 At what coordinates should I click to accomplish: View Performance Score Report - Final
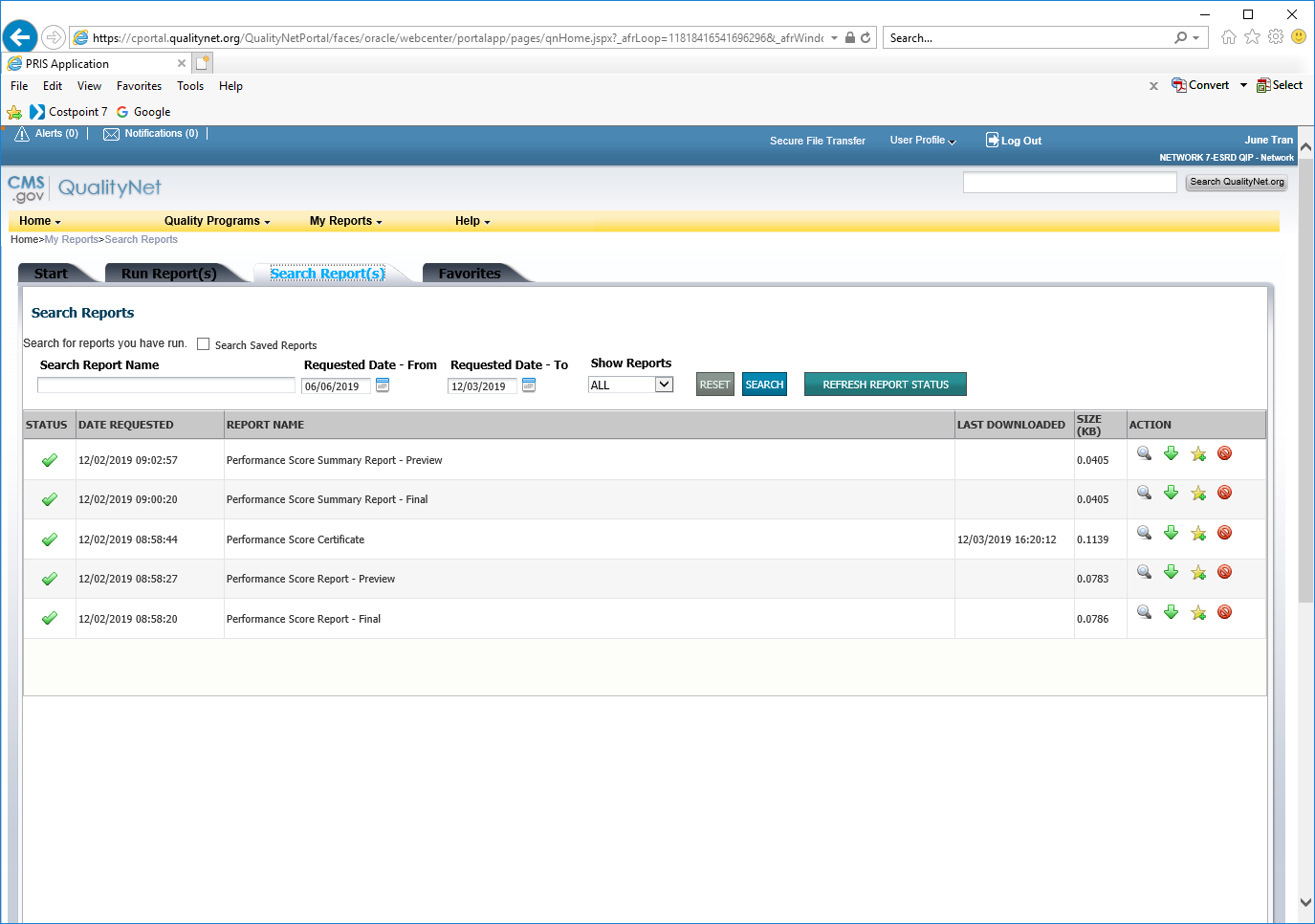pos(1144,612)
